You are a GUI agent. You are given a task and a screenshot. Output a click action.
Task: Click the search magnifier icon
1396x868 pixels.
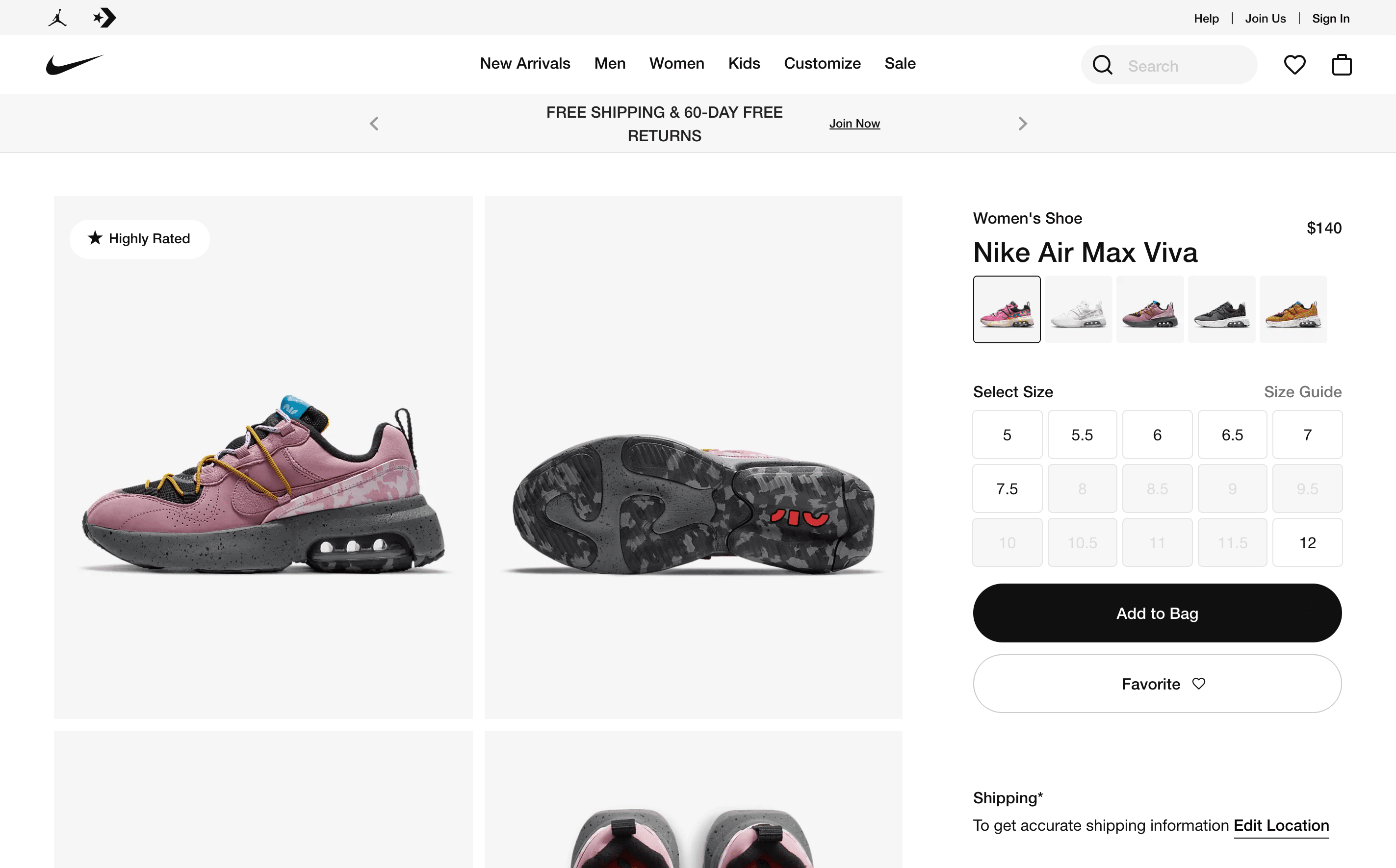tap(1102, 65)
